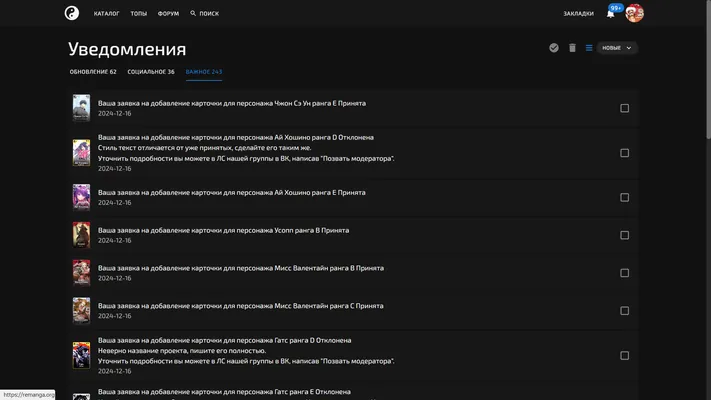Screen dimensions: 711x400
Task: Click the search magnifier icon
Action: [x=193, y=13]
